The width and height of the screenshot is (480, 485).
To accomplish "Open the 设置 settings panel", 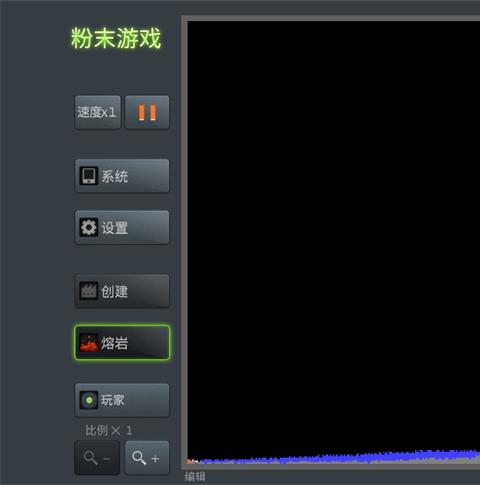I will [x=122, y=227].
